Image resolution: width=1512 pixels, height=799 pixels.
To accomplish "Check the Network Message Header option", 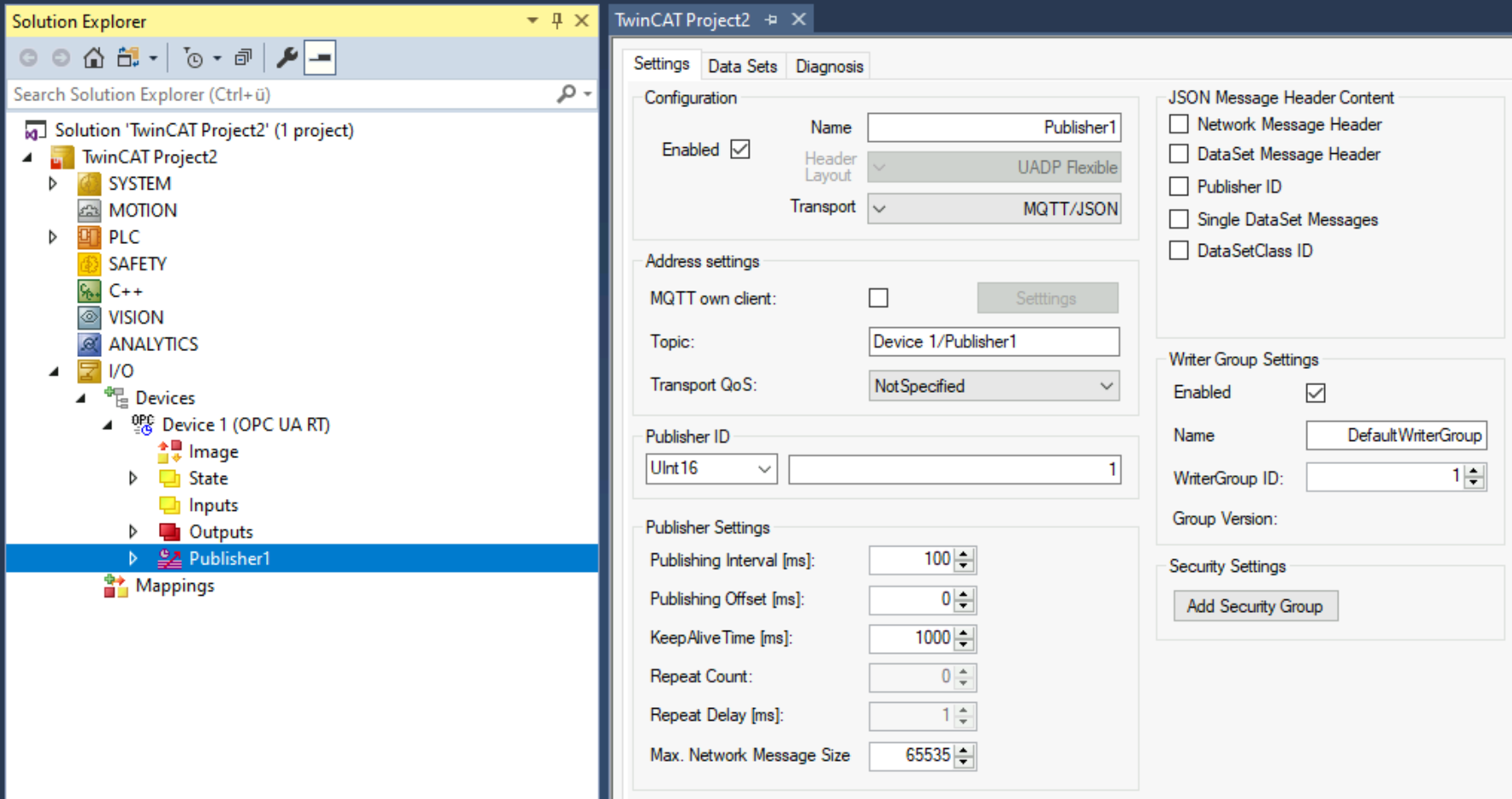I will (1179, 124).
